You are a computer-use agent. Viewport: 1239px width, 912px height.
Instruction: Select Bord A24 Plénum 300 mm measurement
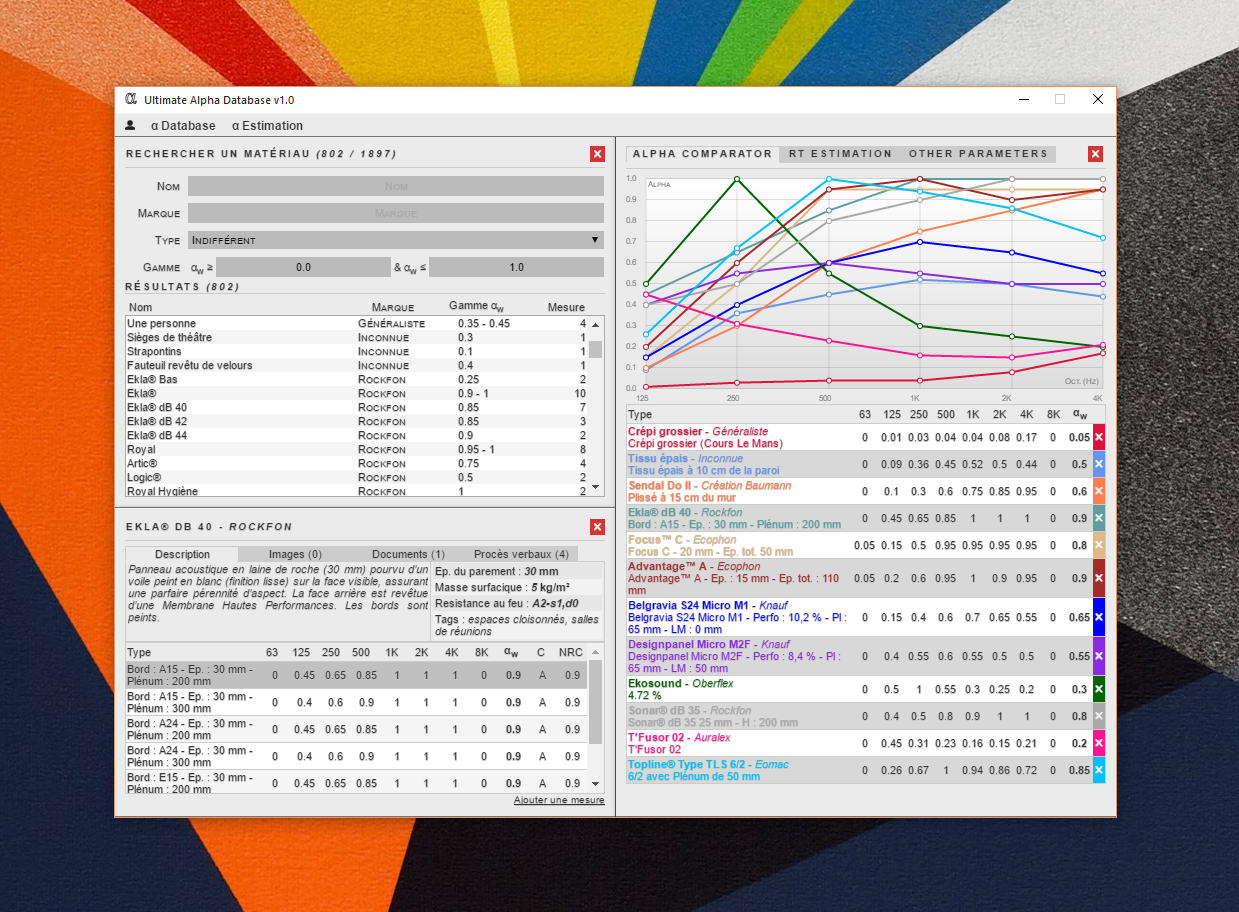coord(357,756)
